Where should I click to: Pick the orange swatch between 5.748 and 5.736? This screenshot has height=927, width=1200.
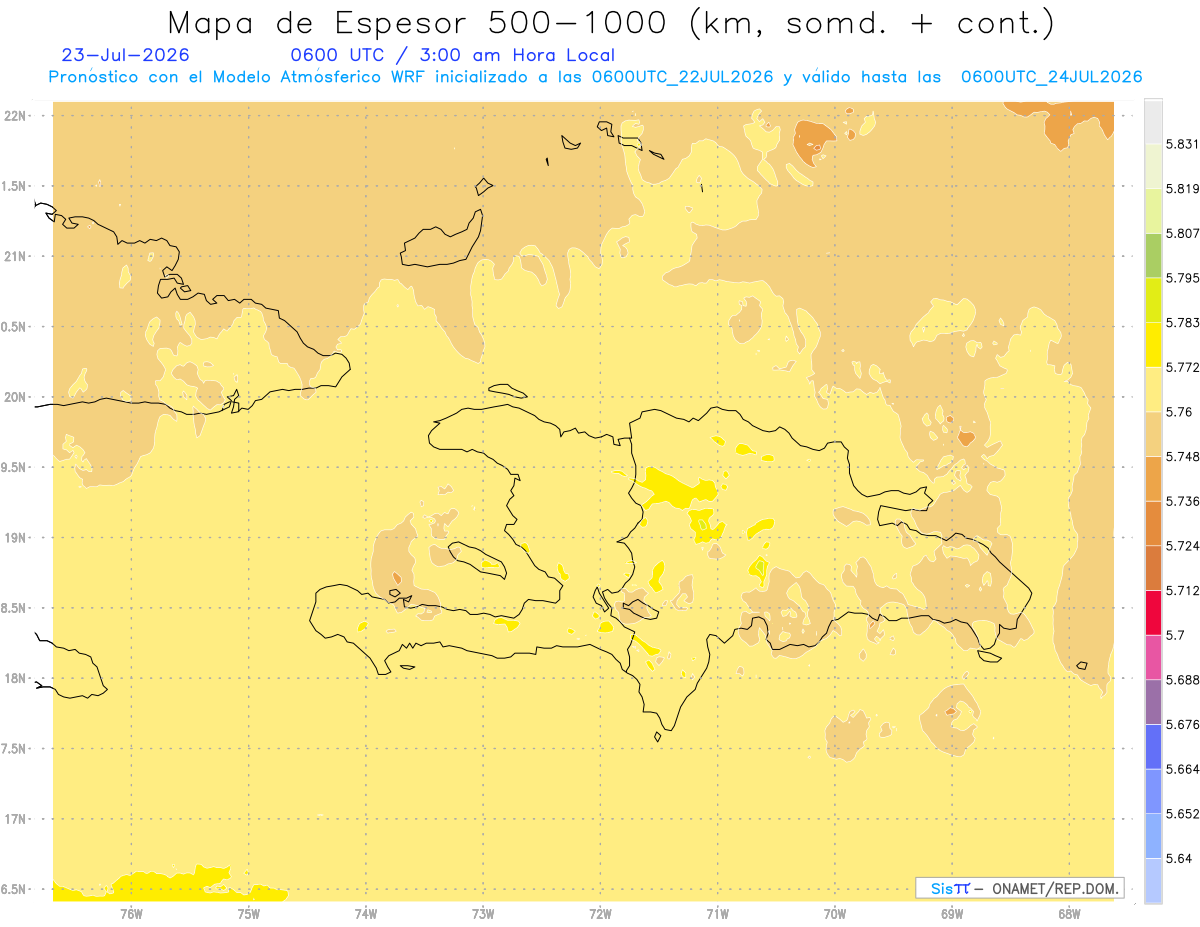[x=1153, y=479]
